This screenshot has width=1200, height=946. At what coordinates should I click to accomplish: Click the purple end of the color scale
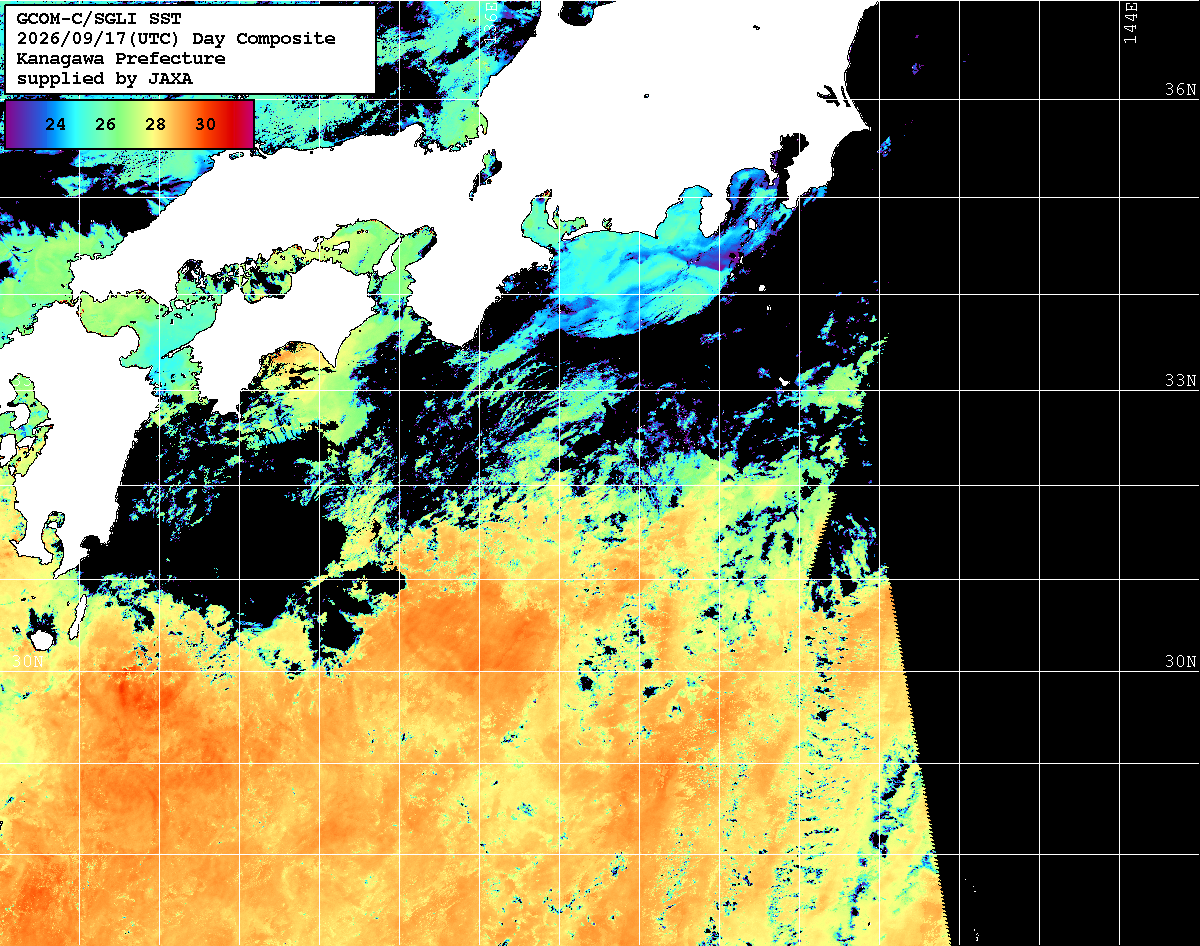coord(14,125)
